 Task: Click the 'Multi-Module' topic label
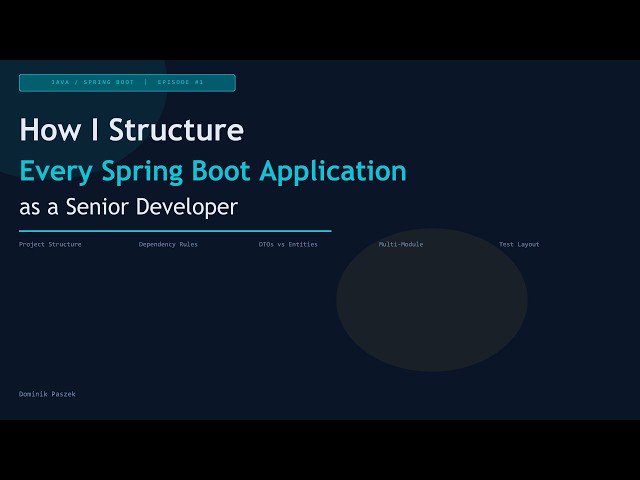click(x=401, y=244)
